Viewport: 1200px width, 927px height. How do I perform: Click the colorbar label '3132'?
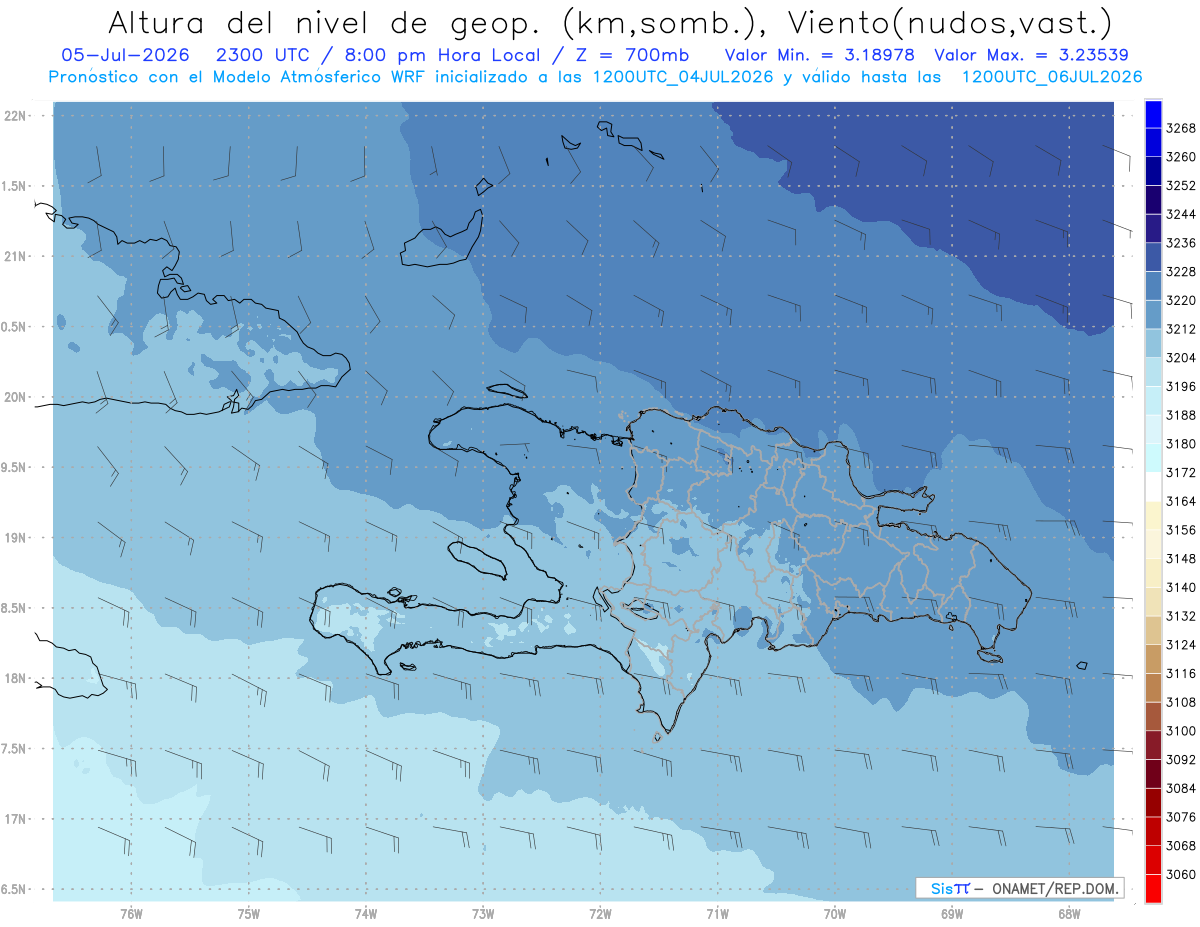click(x=1181, y=616)
